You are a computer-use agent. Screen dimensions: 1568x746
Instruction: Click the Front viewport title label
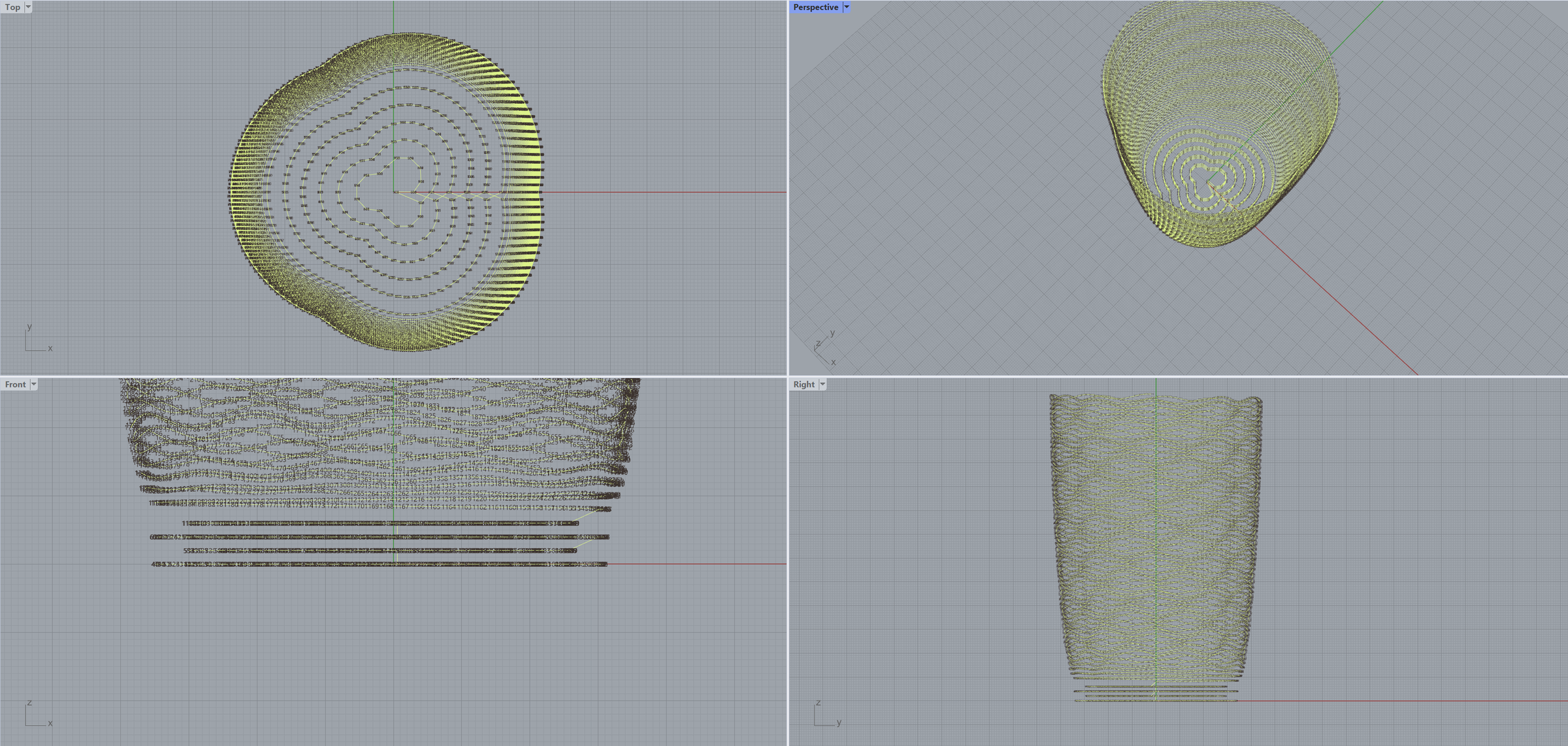16,384
